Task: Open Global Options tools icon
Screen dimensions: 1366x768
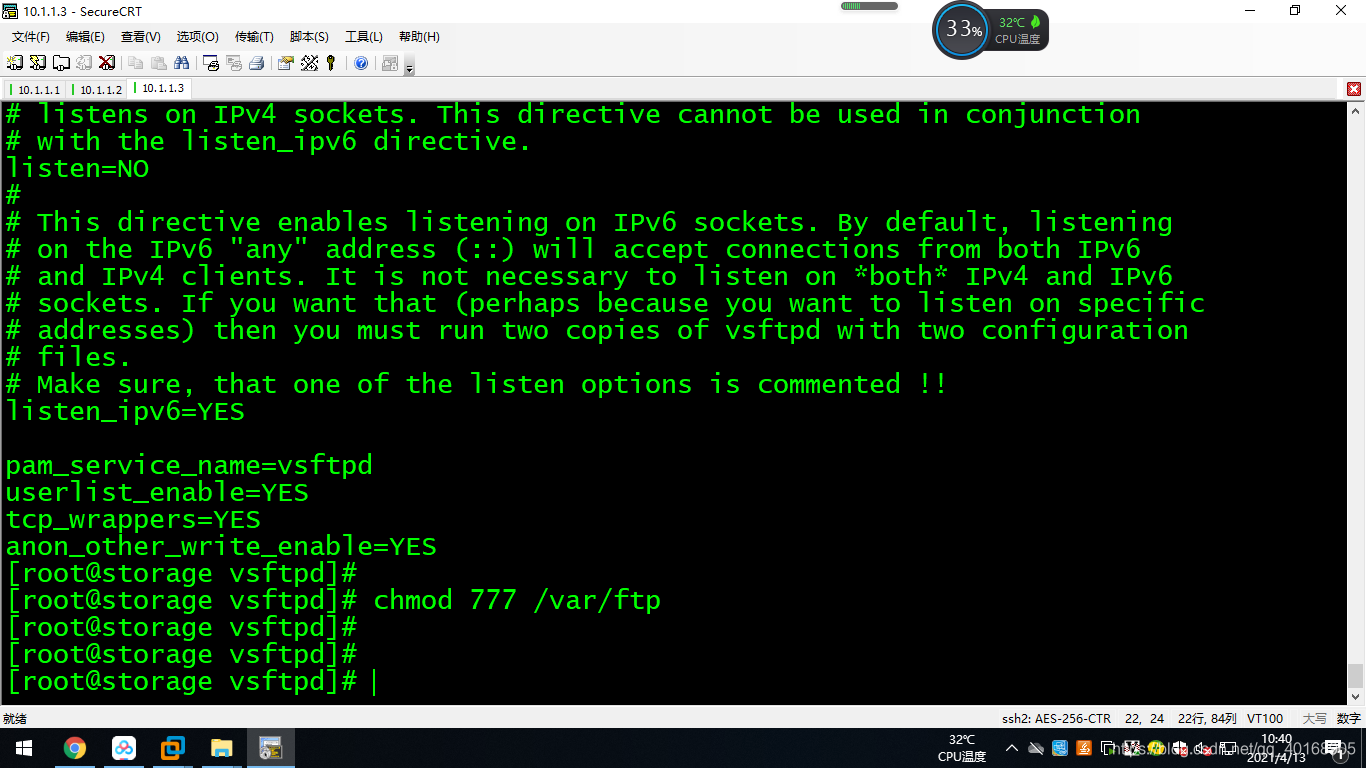Action: pyautogui.click(x=309, y=63)
